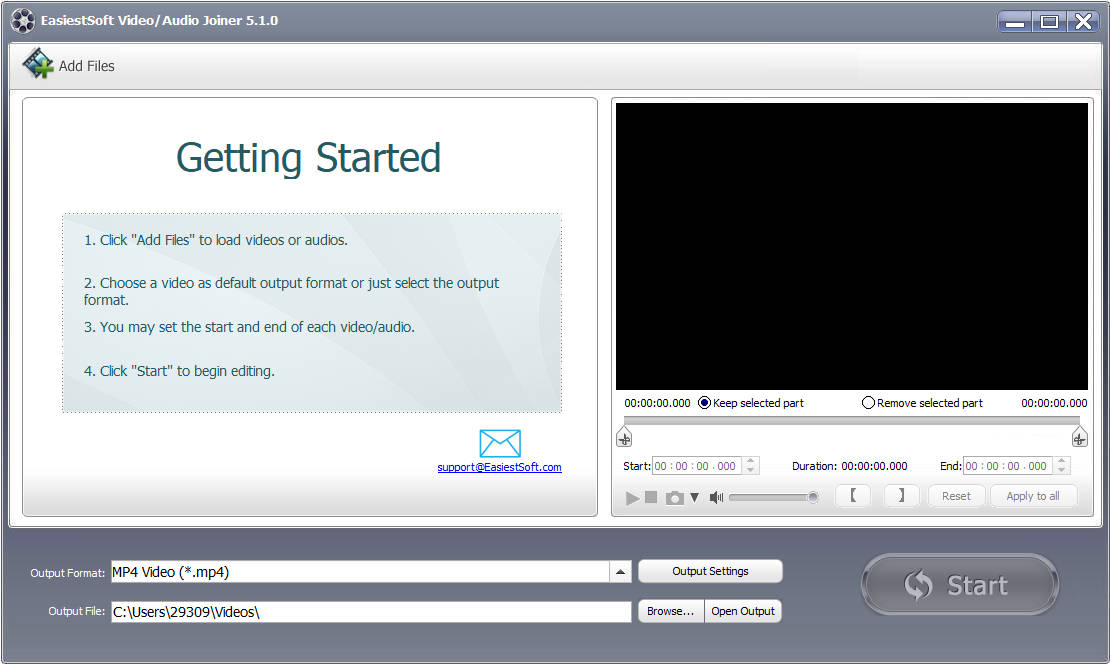
Task: Click the left trim marker handle
Action: pyautogui.click(x=624, y=438)
